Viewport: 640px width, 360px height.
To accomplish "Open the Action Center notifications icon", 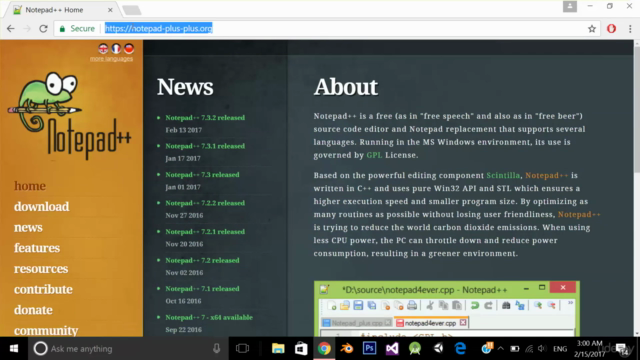I will 622,349.
